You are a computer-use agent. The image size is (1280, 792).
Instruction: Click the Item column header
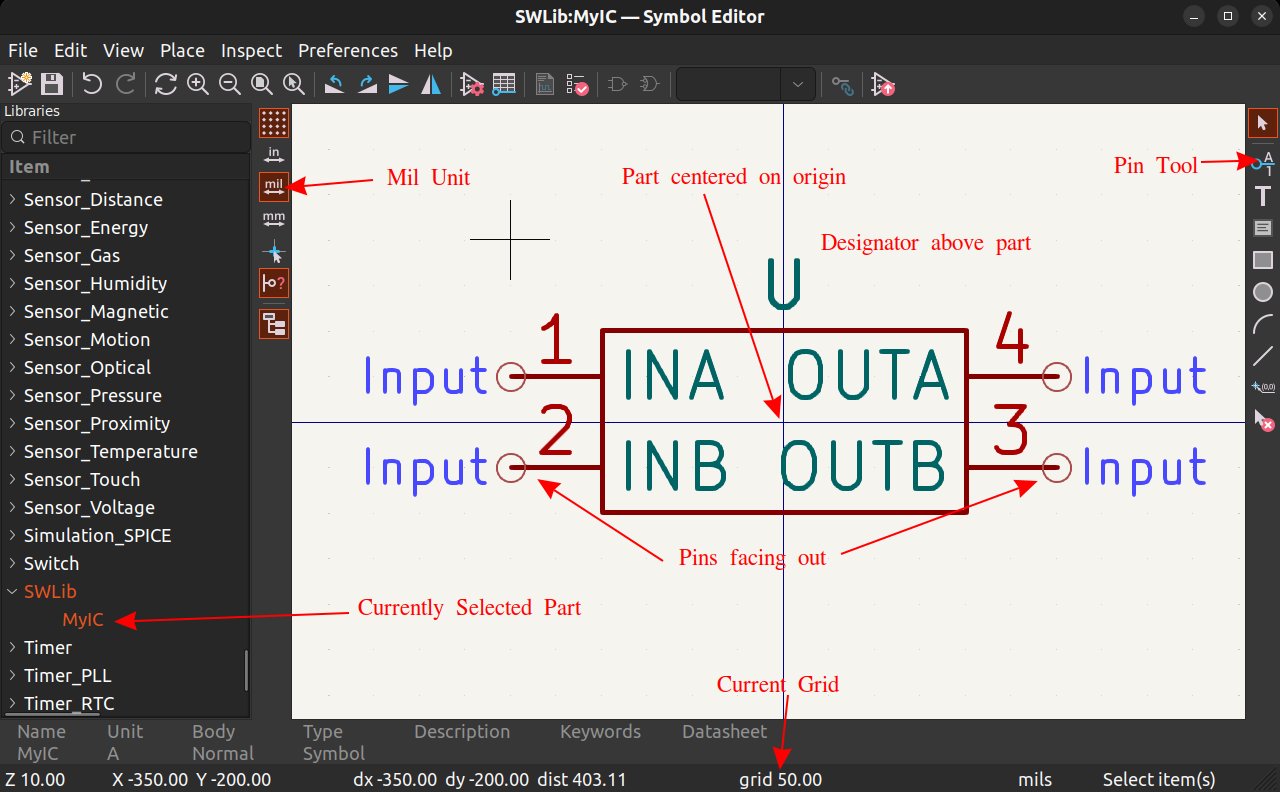coord(125,167)
